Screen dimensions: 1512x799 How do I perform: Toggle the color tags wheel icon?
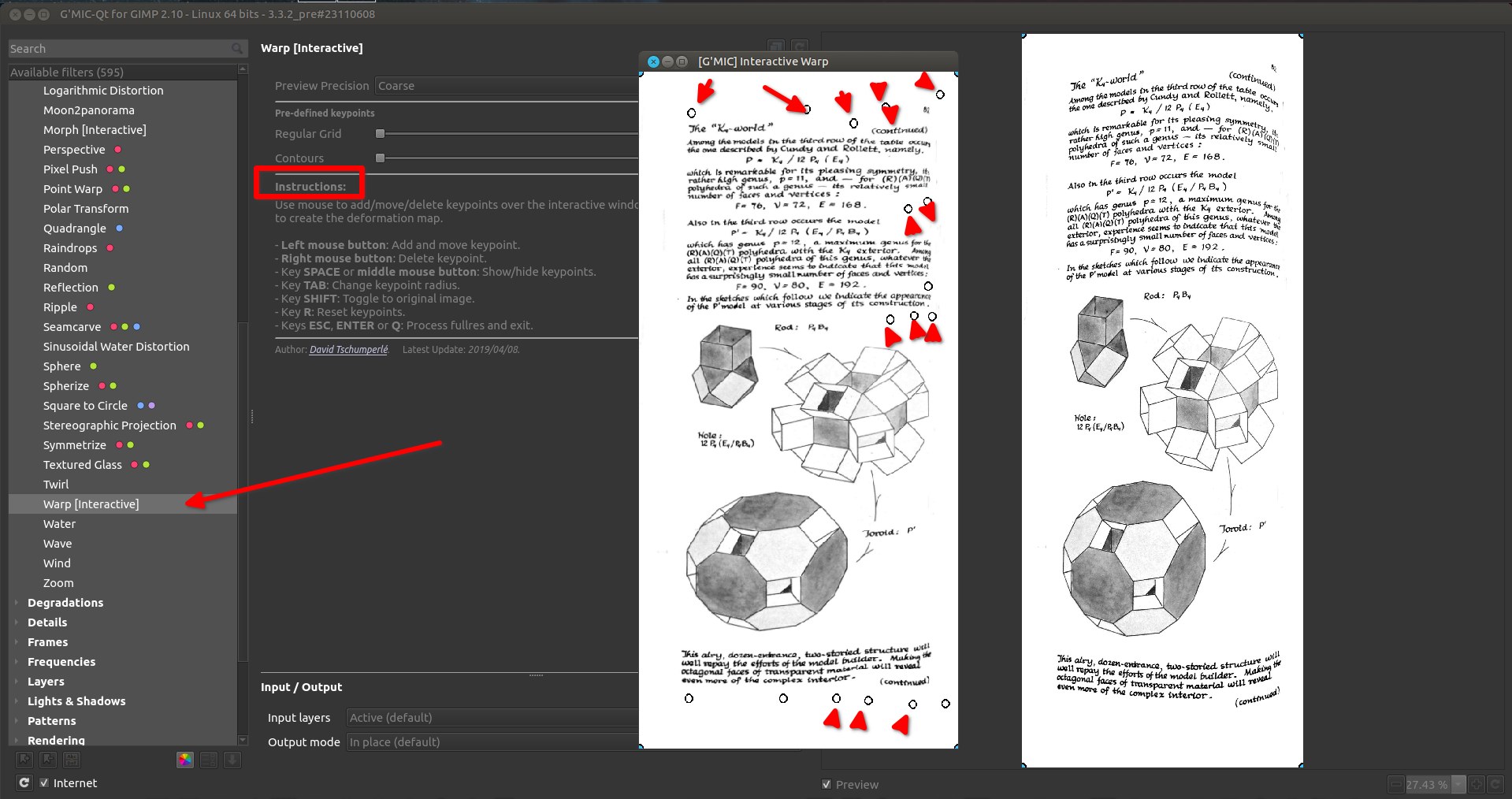(185, 760)
